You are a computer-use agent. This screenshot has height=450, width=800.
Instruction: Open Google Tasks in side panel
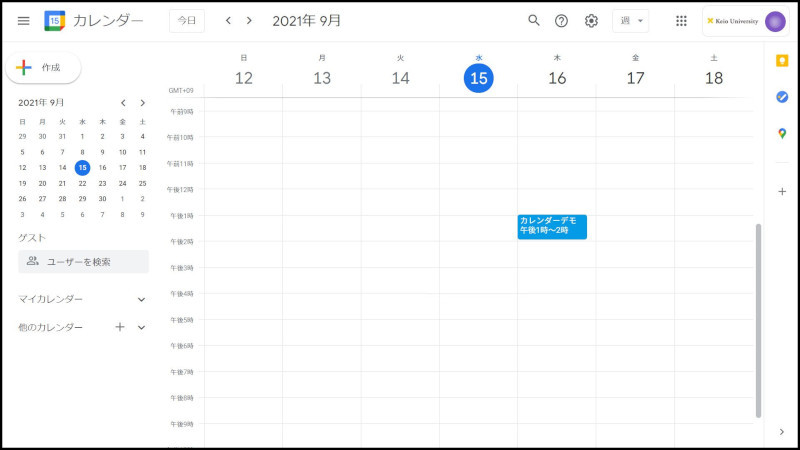coord(782,97)
